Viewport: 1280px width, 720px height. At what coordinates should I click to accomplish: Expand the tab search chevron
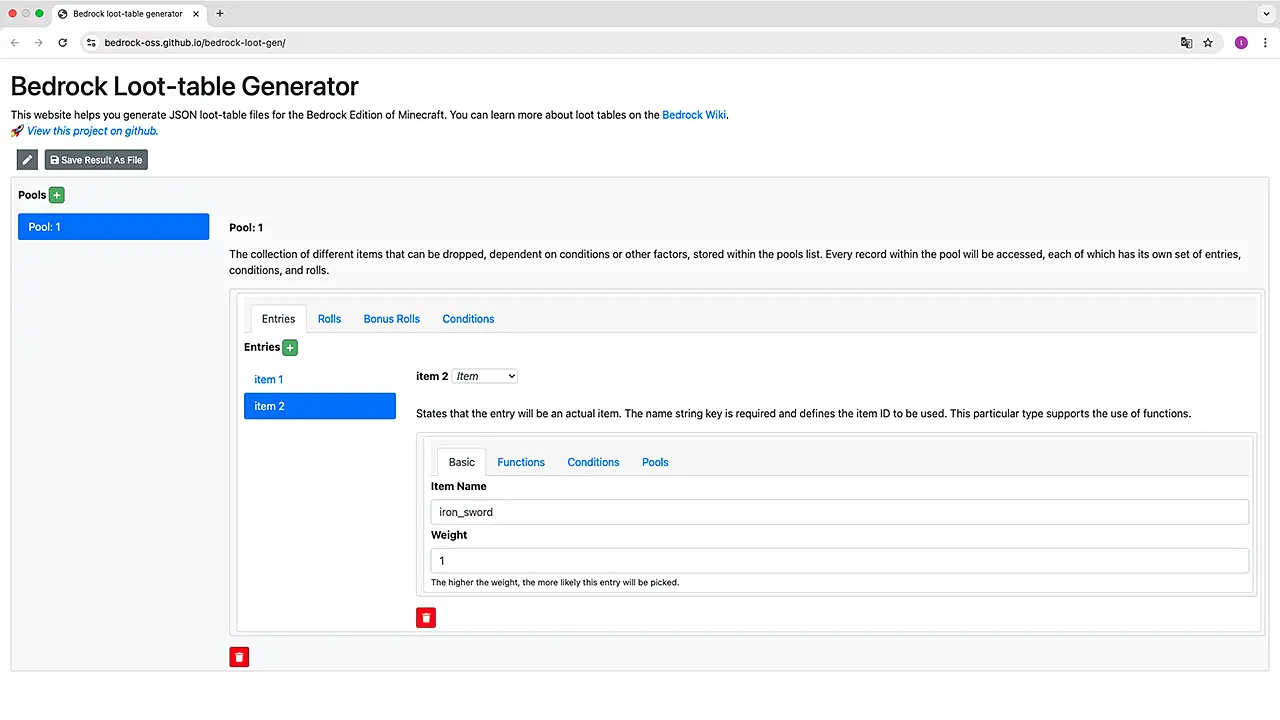point(1265,14)
